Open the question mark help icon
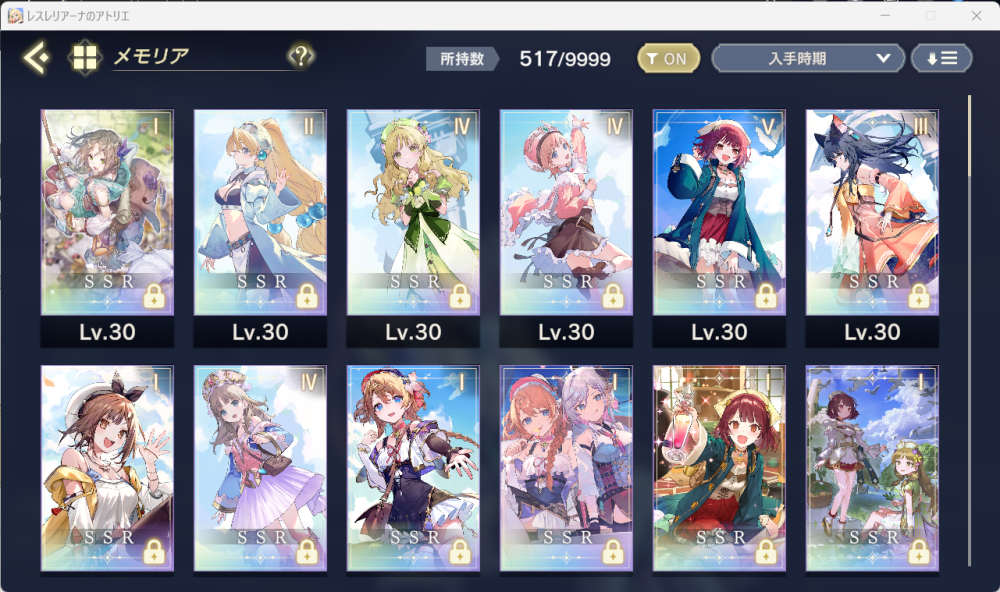Viewport: 1000px width, 592px height. point(301,56)
